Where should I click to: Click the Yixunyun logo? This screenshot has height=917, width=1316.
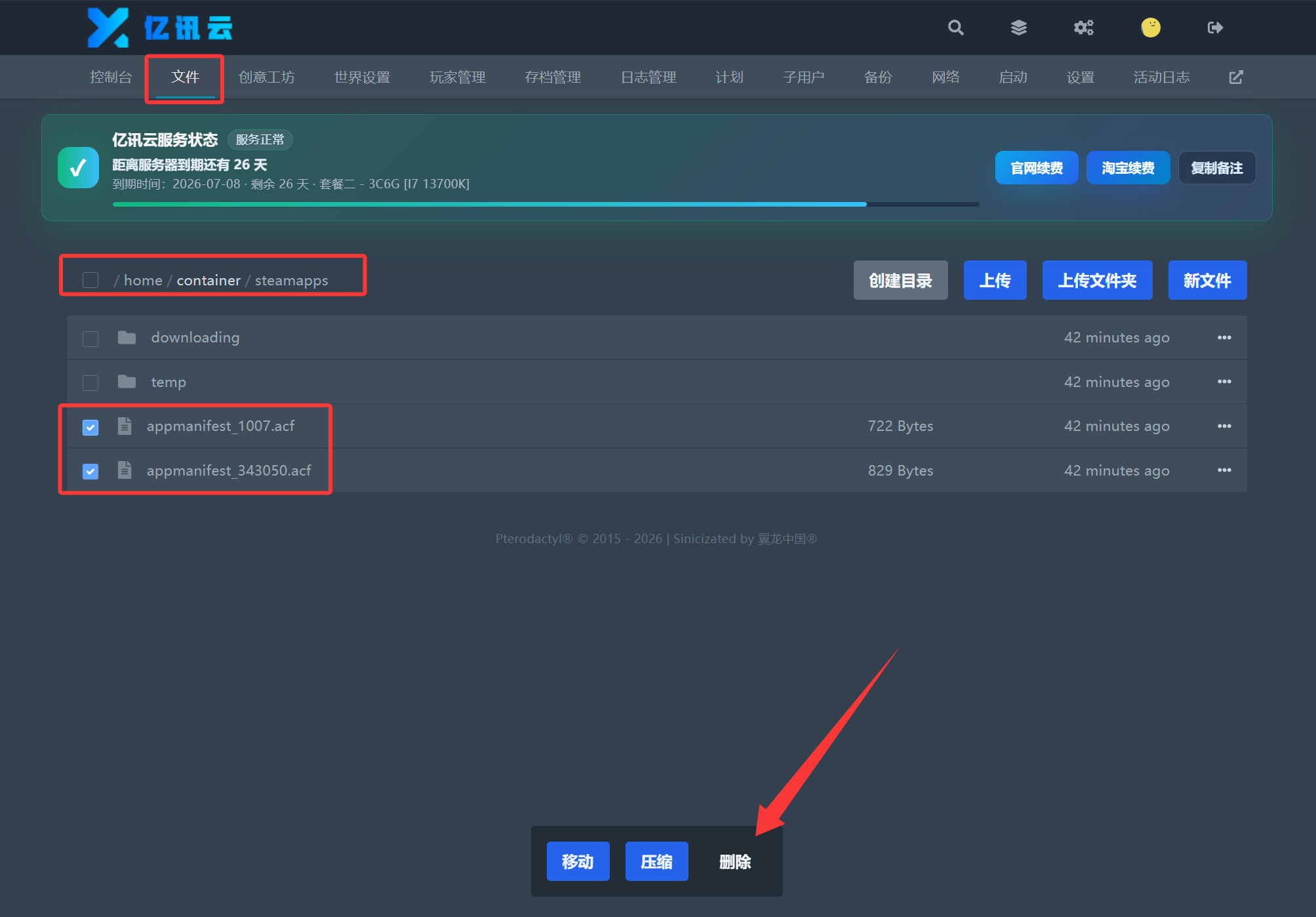[160, 28]
